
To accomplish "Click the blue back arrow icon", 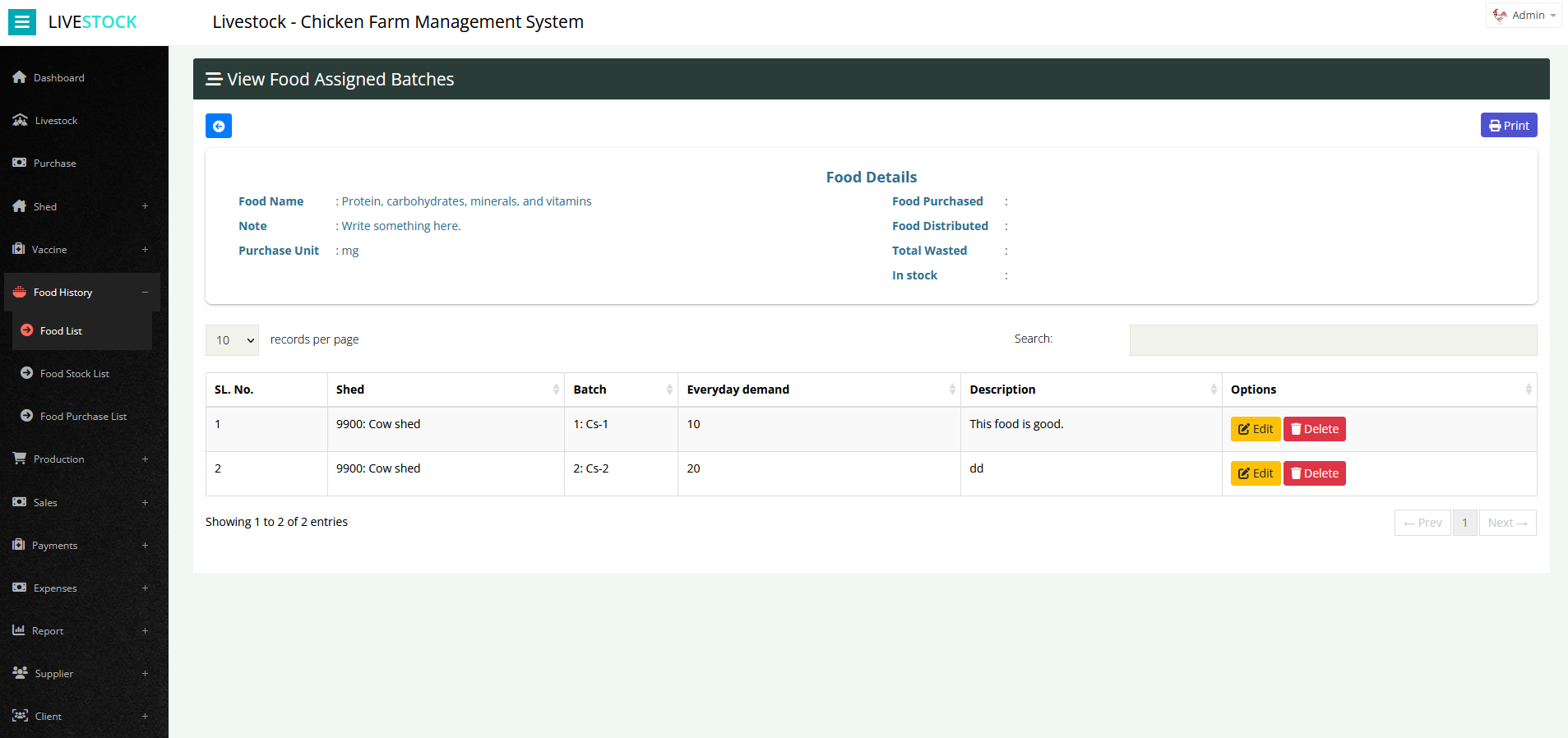I will 219,126.
